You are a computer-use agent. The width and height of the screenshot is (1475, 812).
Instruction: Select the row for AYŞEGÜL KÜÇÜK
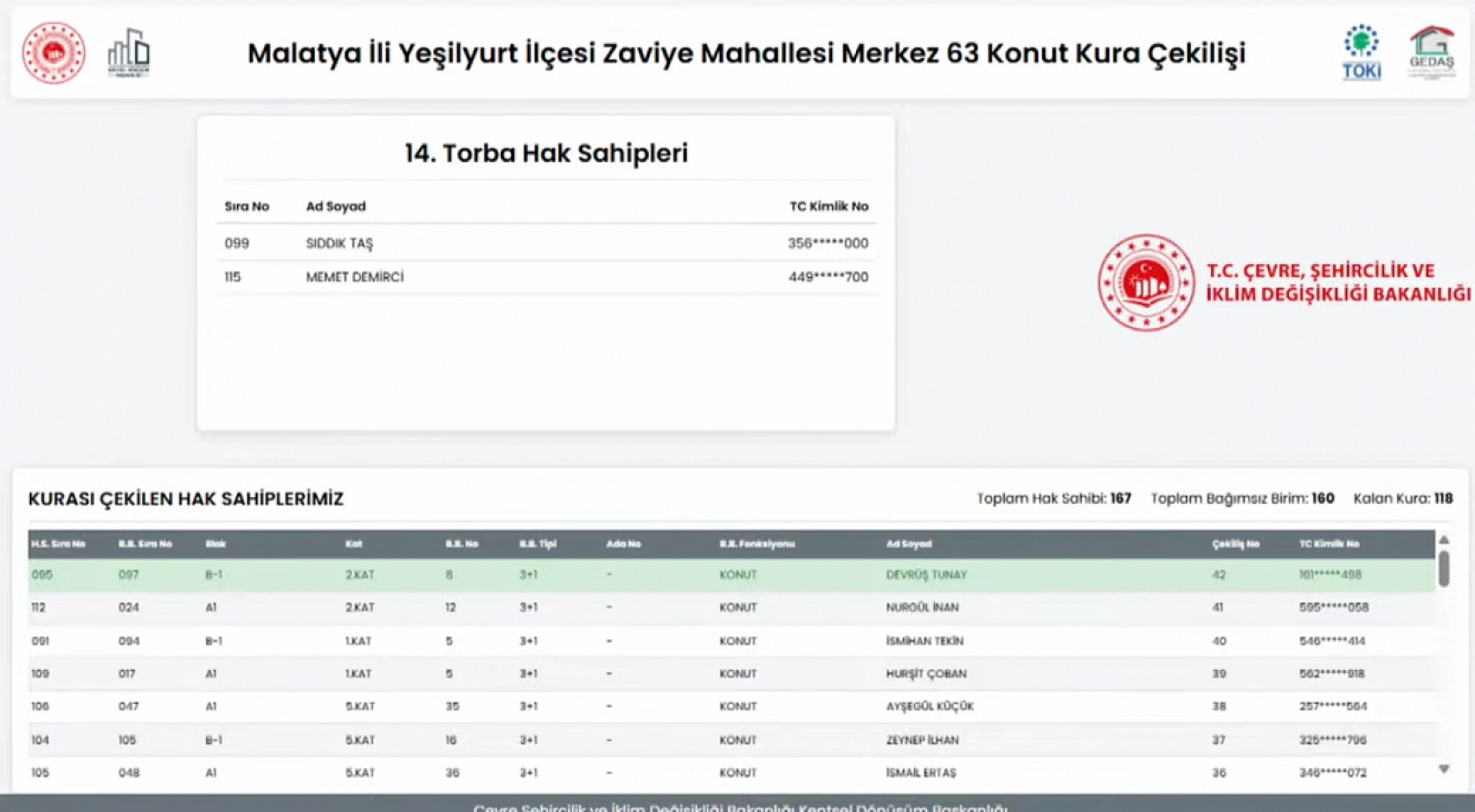pyautogui.click(x=702, y=706)
